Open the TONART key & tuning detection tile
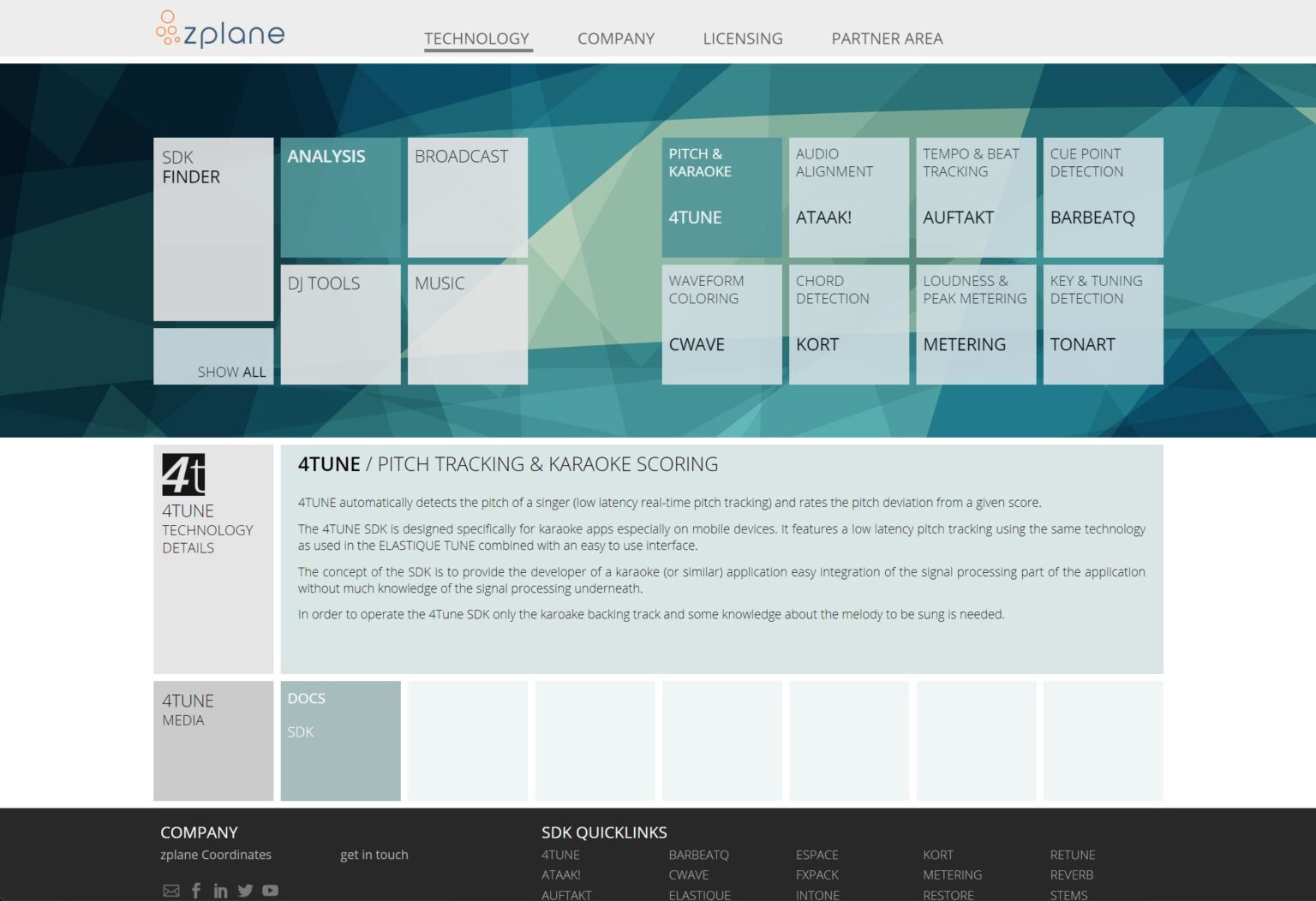This screenshot has height=901, width=1316. [1103, 324]
